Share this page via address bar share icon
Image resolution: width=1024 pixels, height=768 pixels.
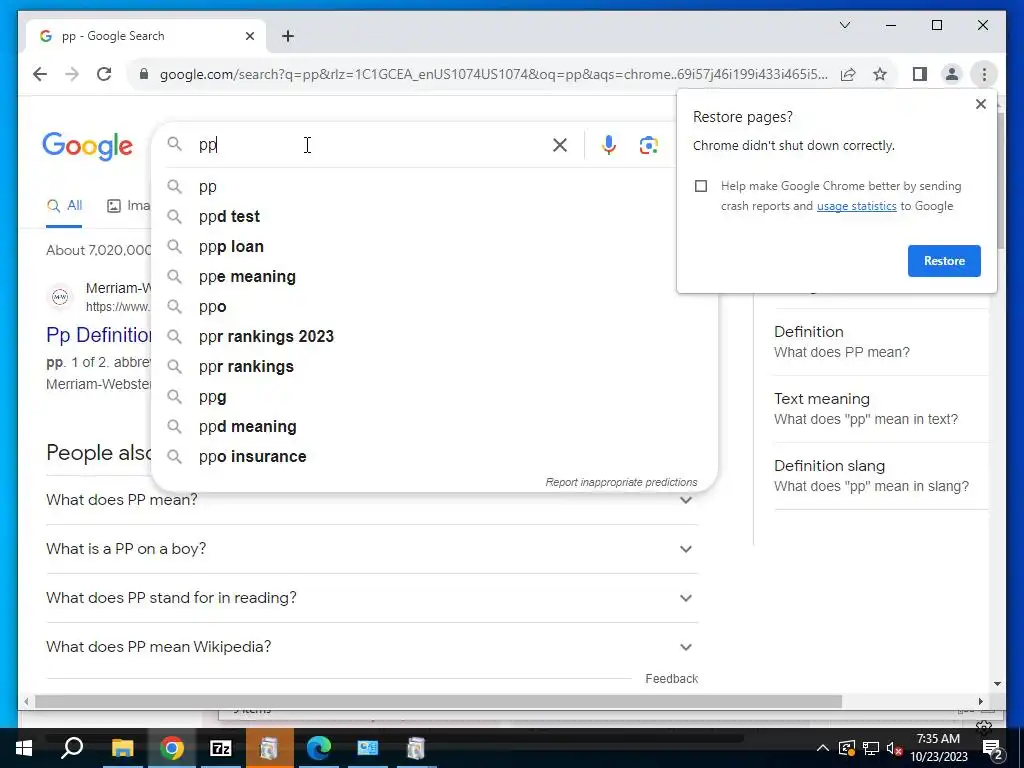coord(848,74)
